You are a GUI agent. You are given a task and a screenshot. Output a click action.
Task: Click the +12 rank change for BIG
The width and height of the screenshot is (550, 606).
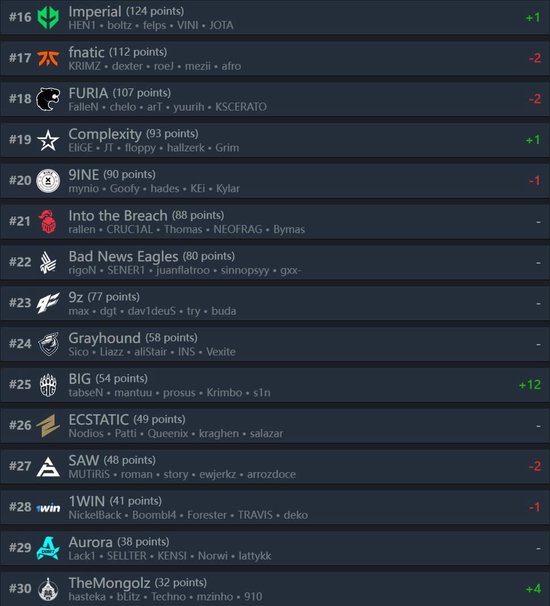pos(530,385)
